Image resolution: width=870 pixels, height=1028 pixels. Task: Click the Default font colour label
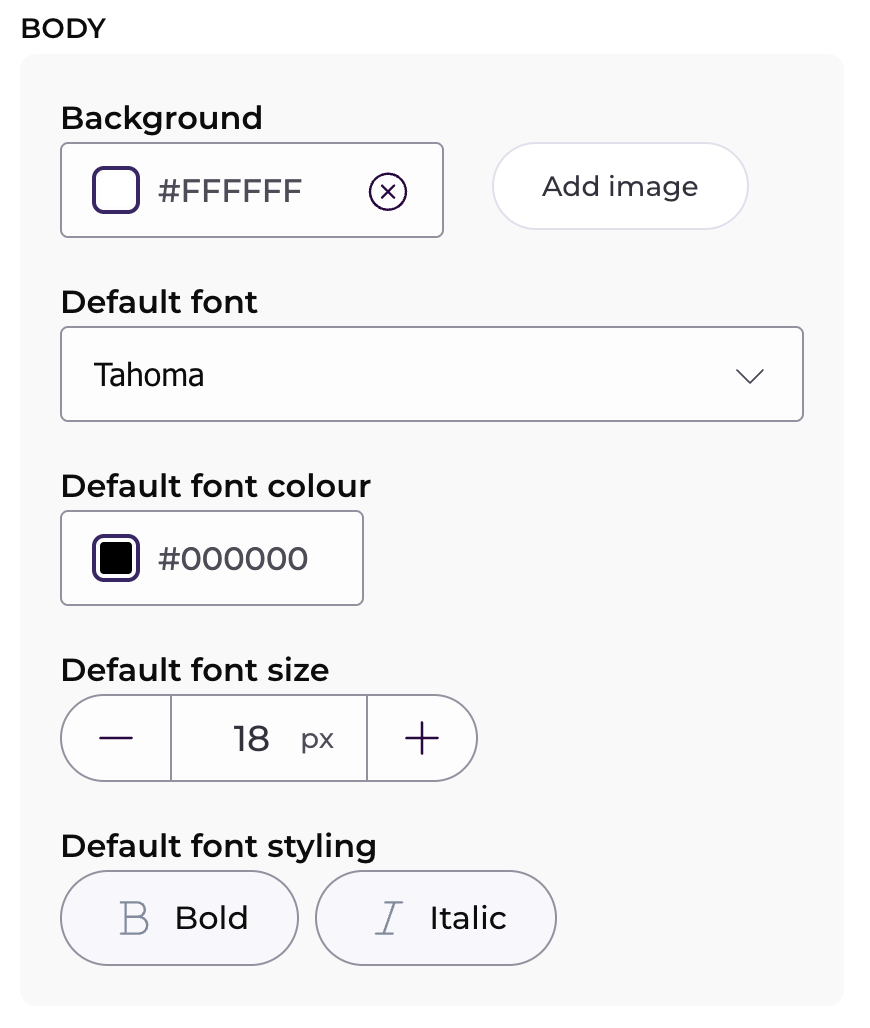[x=216, y=486]
